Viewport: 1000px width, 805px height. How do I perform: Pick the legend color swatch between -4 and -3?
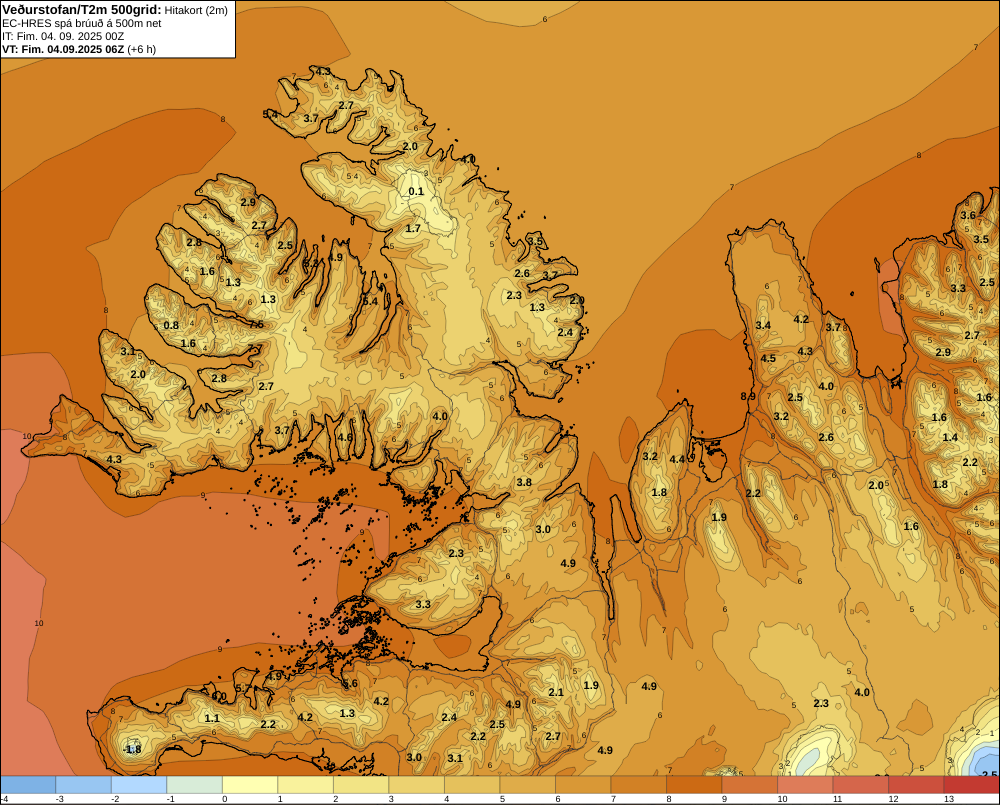[x=28, y=785]
